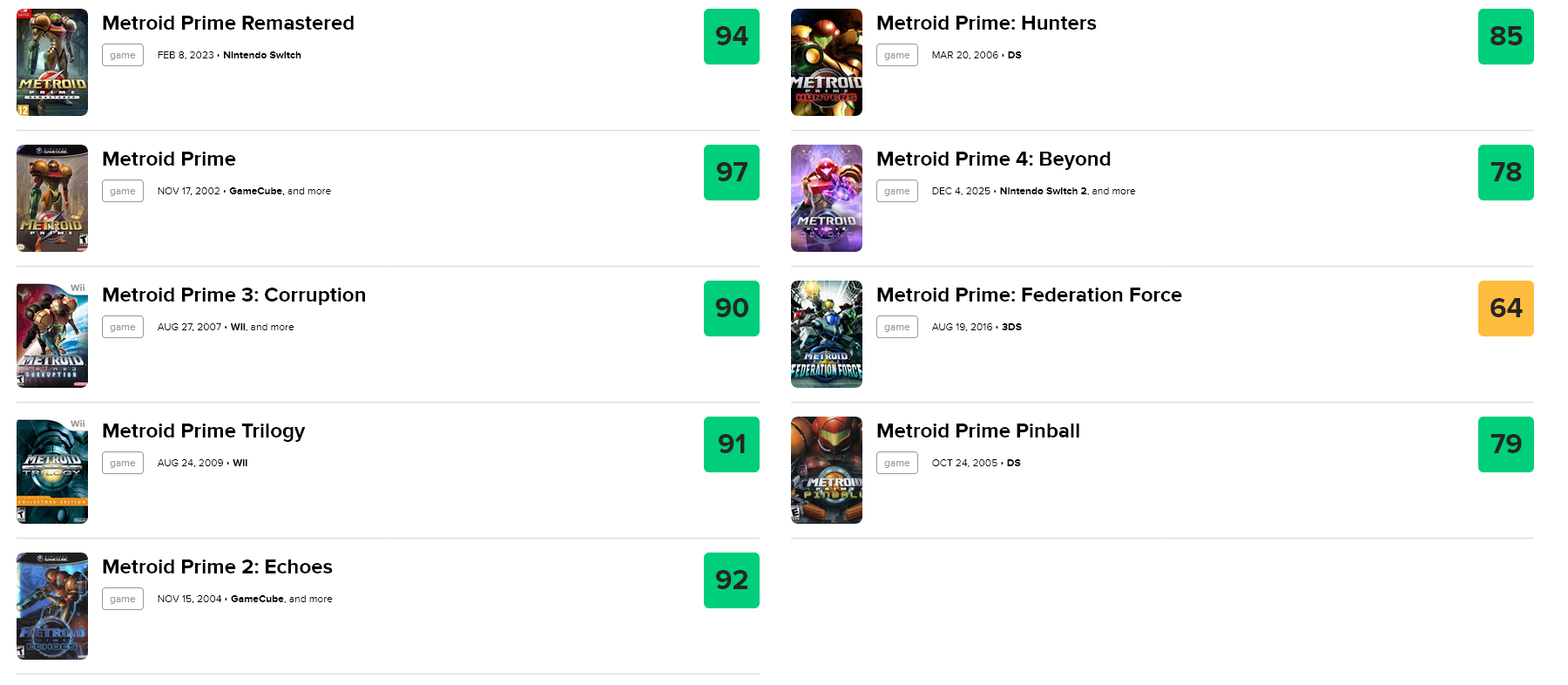1568x685 pixels.
Task: Click the Metroid Prime GameCube cover thumbnail
Action: point(52,199)
